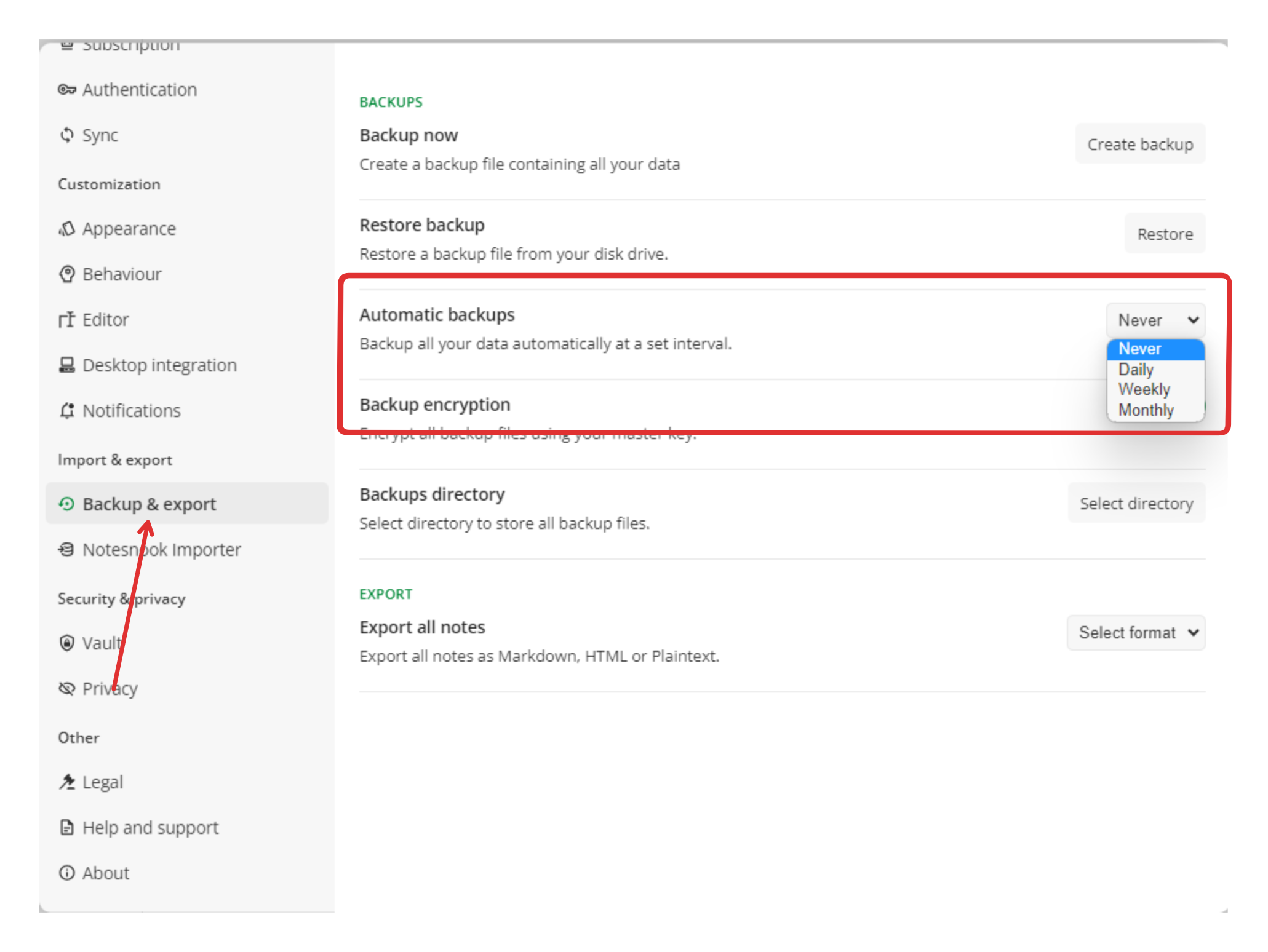Click the Legal gavel icon
The width and height of the screenshot is (1268, 952).
(66, 782)
